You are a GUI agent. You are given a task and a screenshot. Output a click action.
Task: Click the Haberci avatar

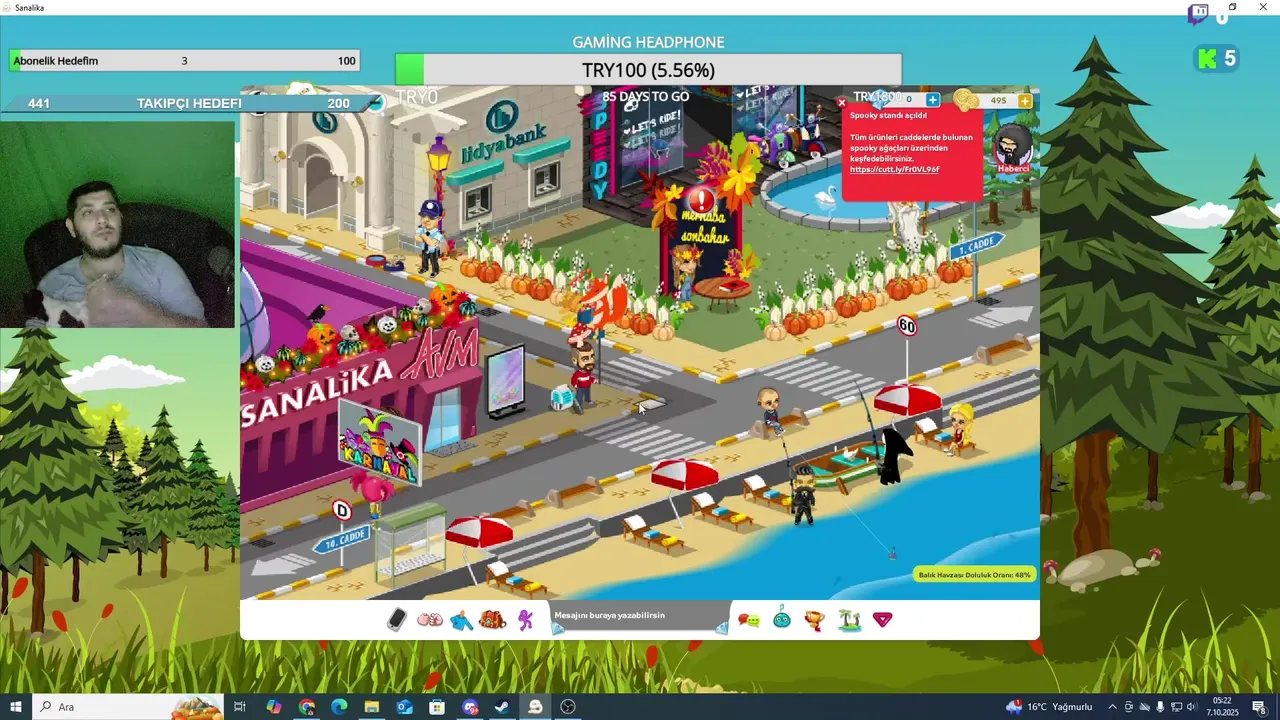click(1012, 148)
